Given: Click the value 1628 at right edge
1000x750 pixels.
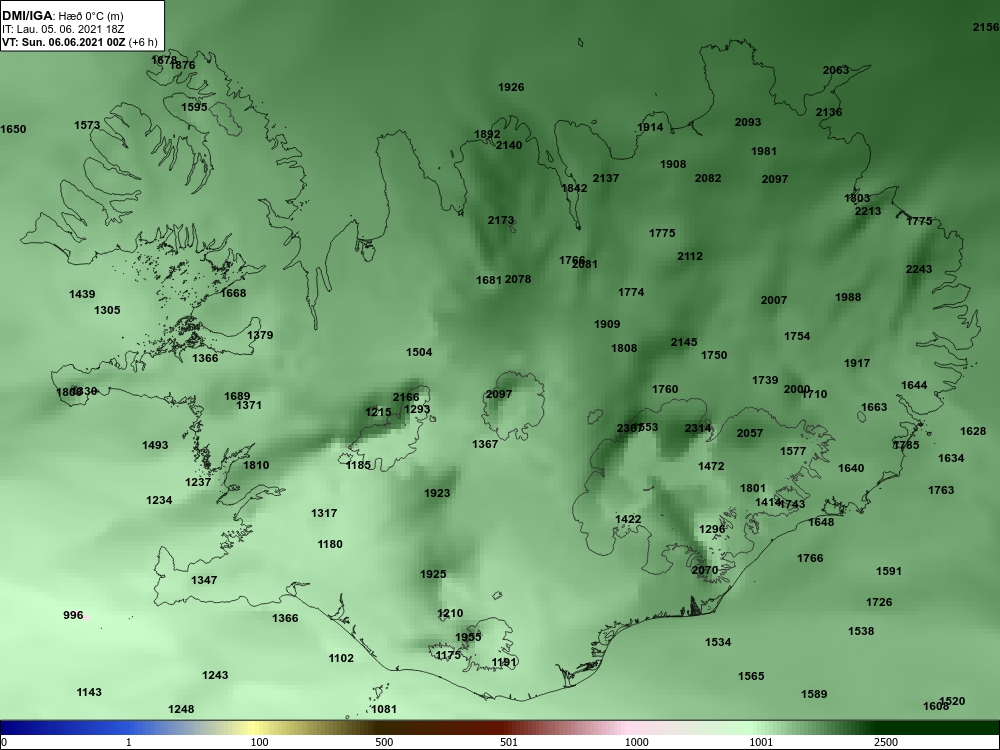Looking at the screenshot, I should click(973, 431).
